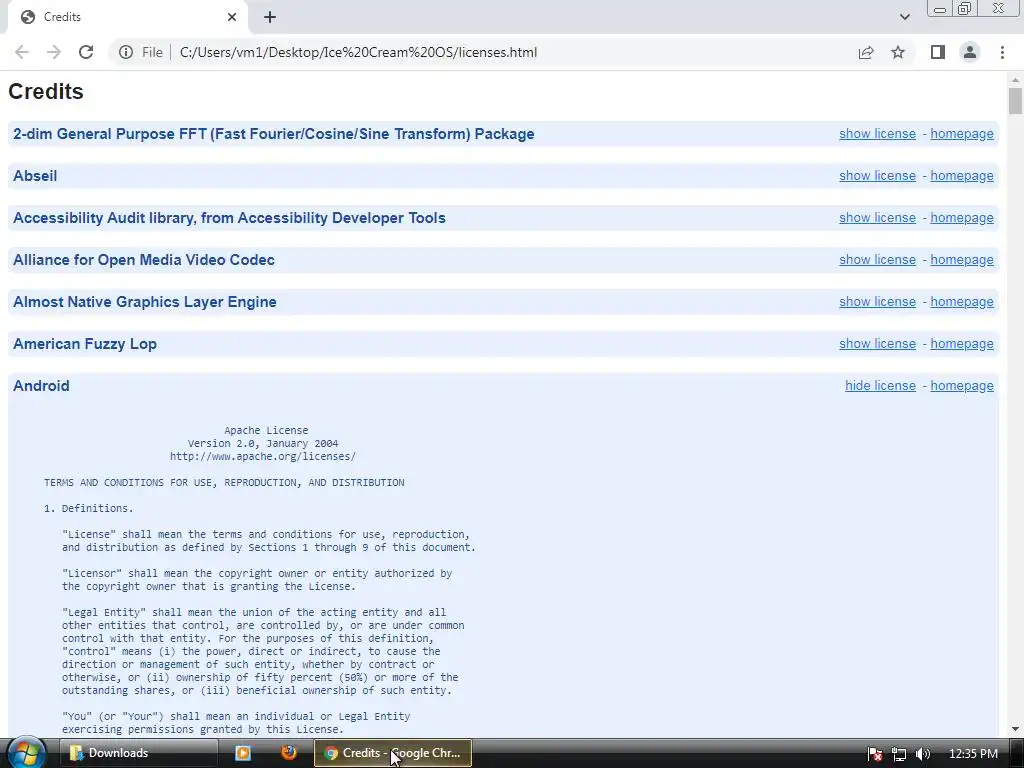Click the American Fuzzy Lop heading
This screenshot has width=1024, height=768.
(x=85, y=344)
